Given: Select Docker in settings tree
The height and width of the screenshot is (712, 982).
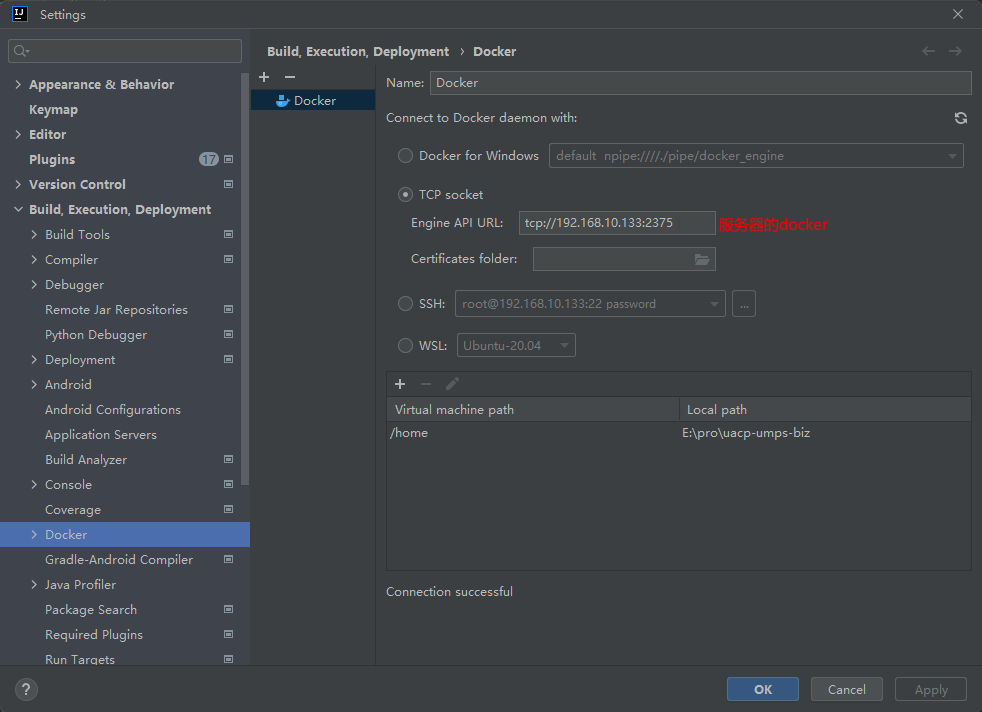Looking at the screenshot, I should pyautogui.click(x=125, y=535).
